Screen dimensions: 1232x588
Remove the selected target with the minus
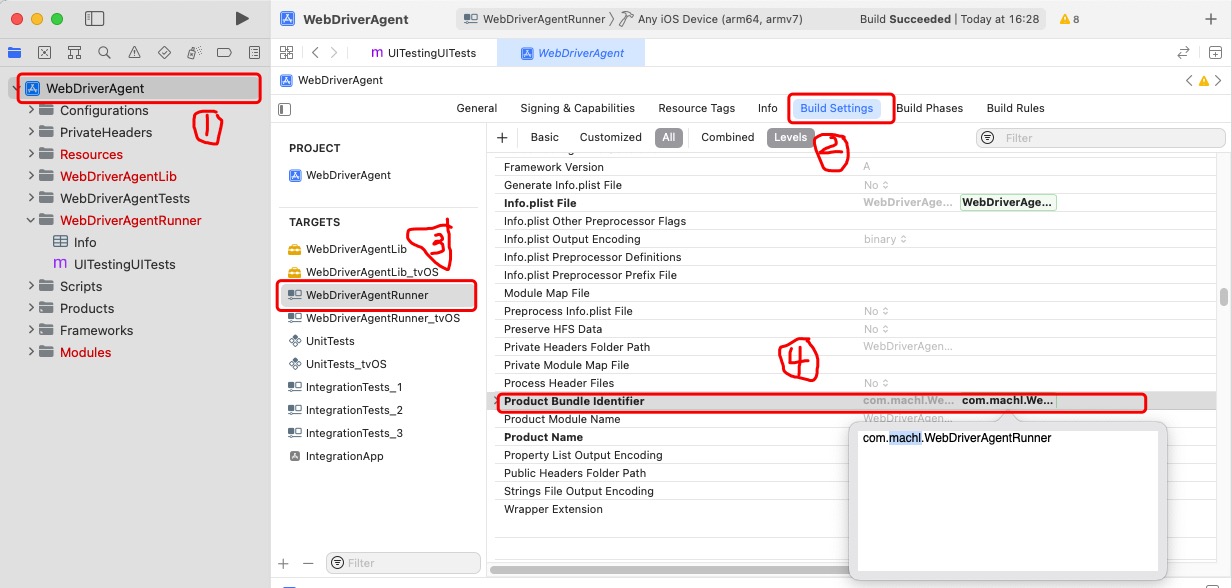[x=308, y=564]
